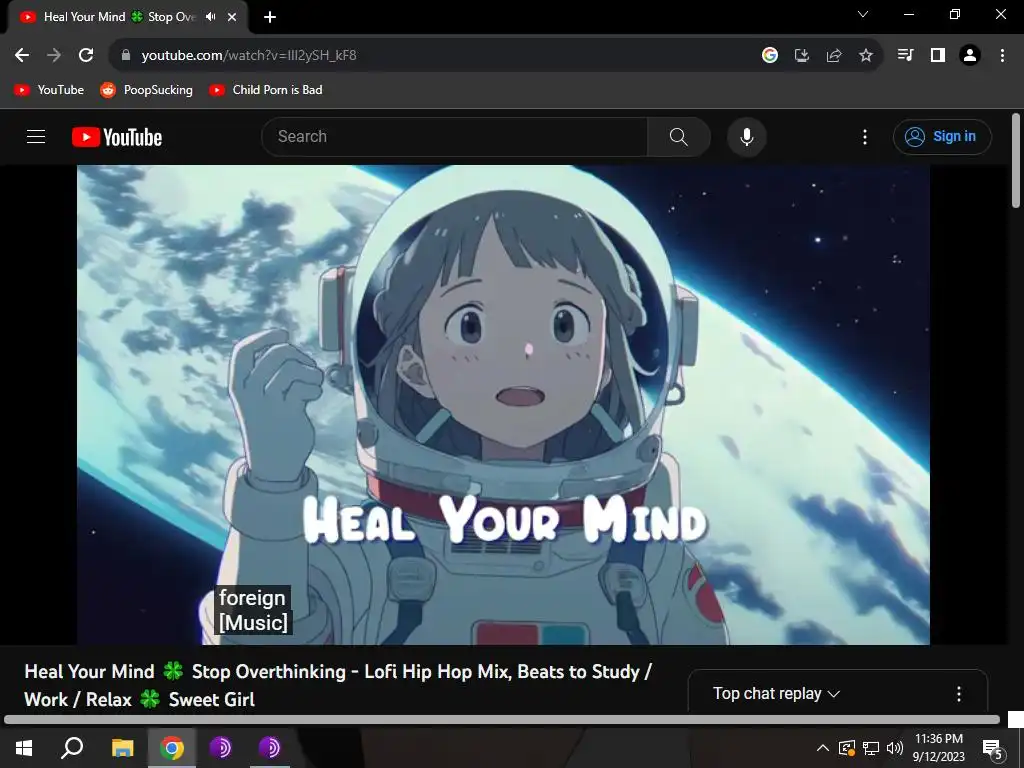Open the clock showing 11:36 PM

(x=938, y=748)
